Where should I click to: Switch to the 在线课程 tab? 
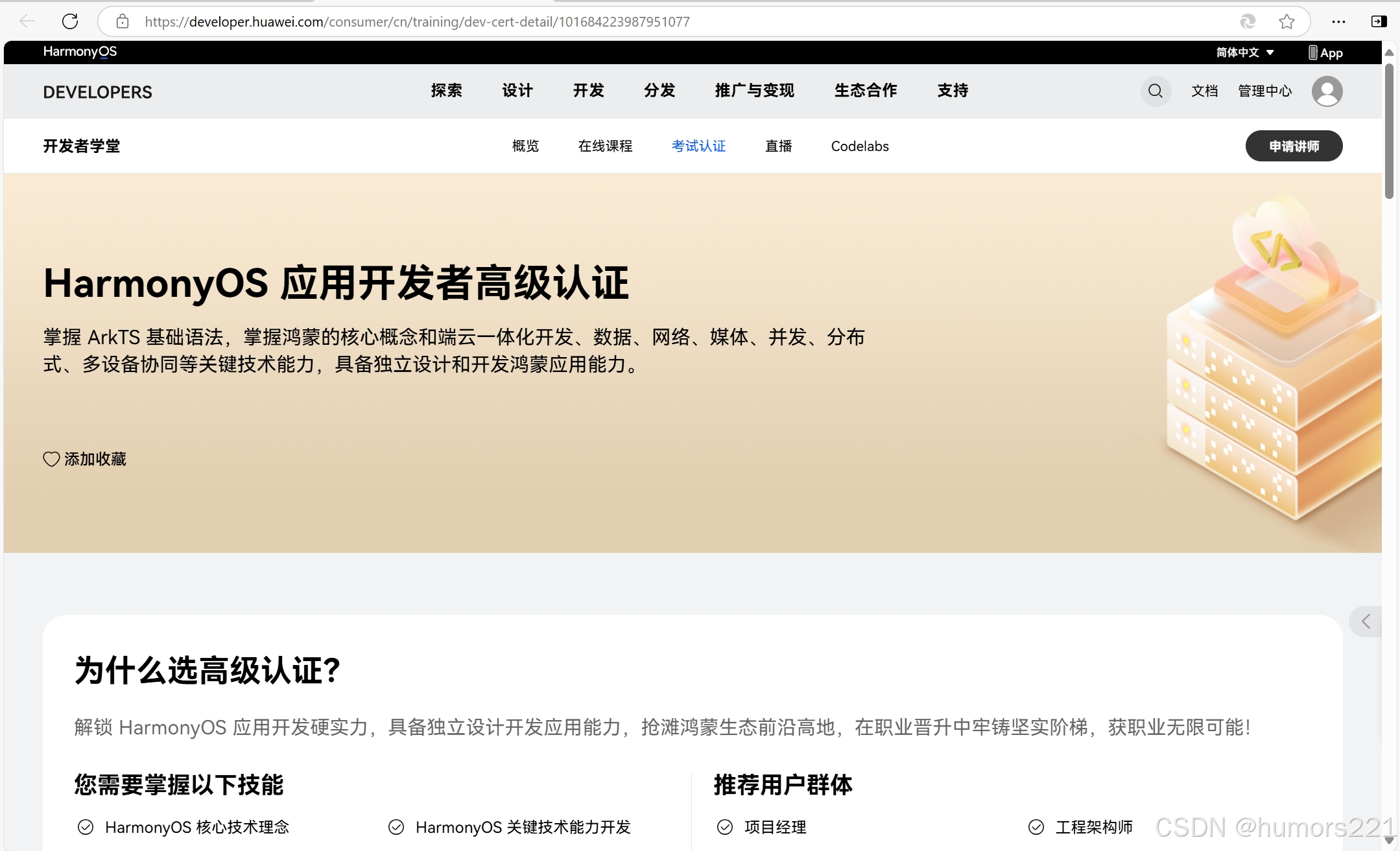[x=605, y=146]
